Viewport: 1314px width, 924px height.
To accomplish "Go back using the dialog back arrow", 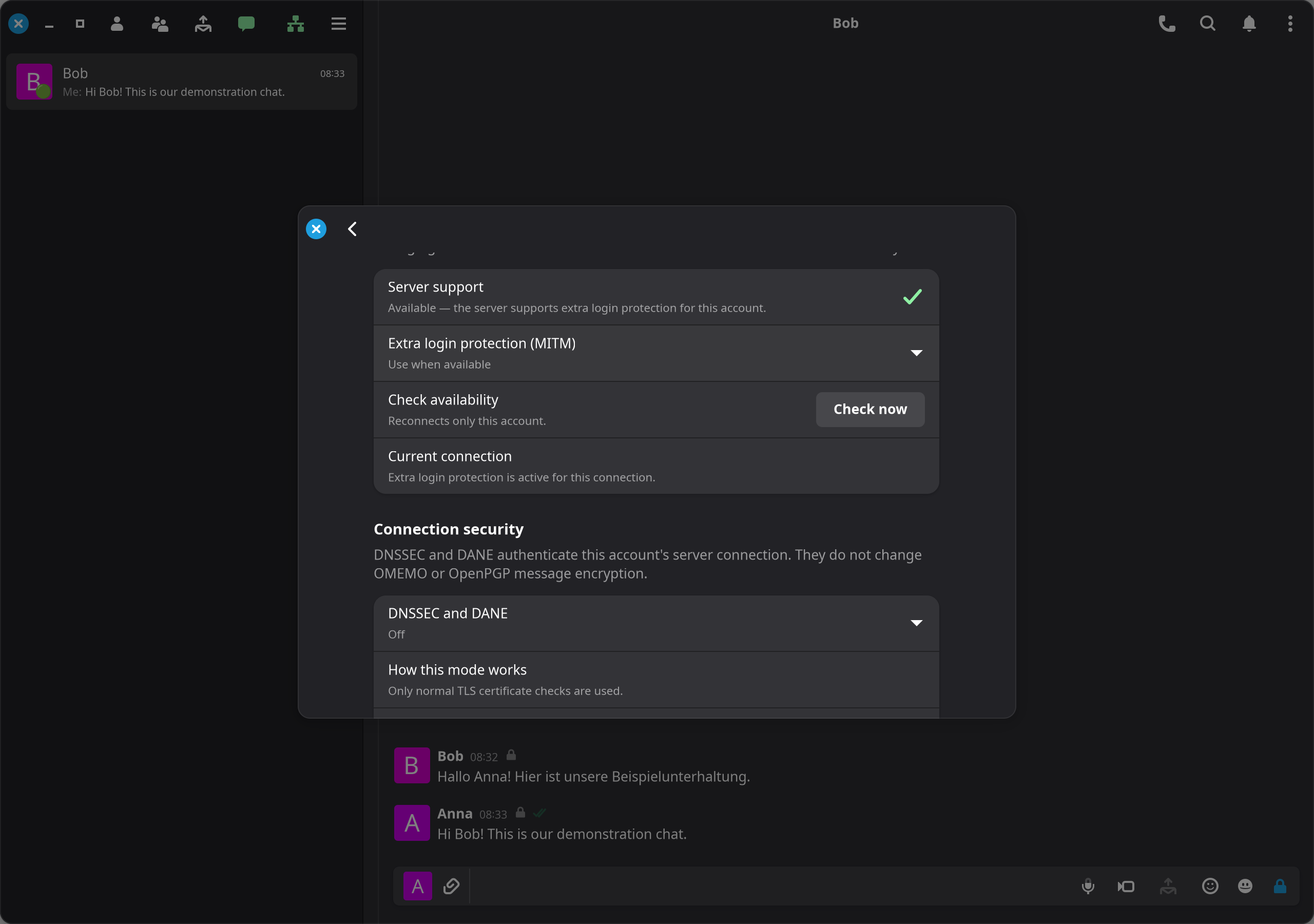I will point(353,229).
